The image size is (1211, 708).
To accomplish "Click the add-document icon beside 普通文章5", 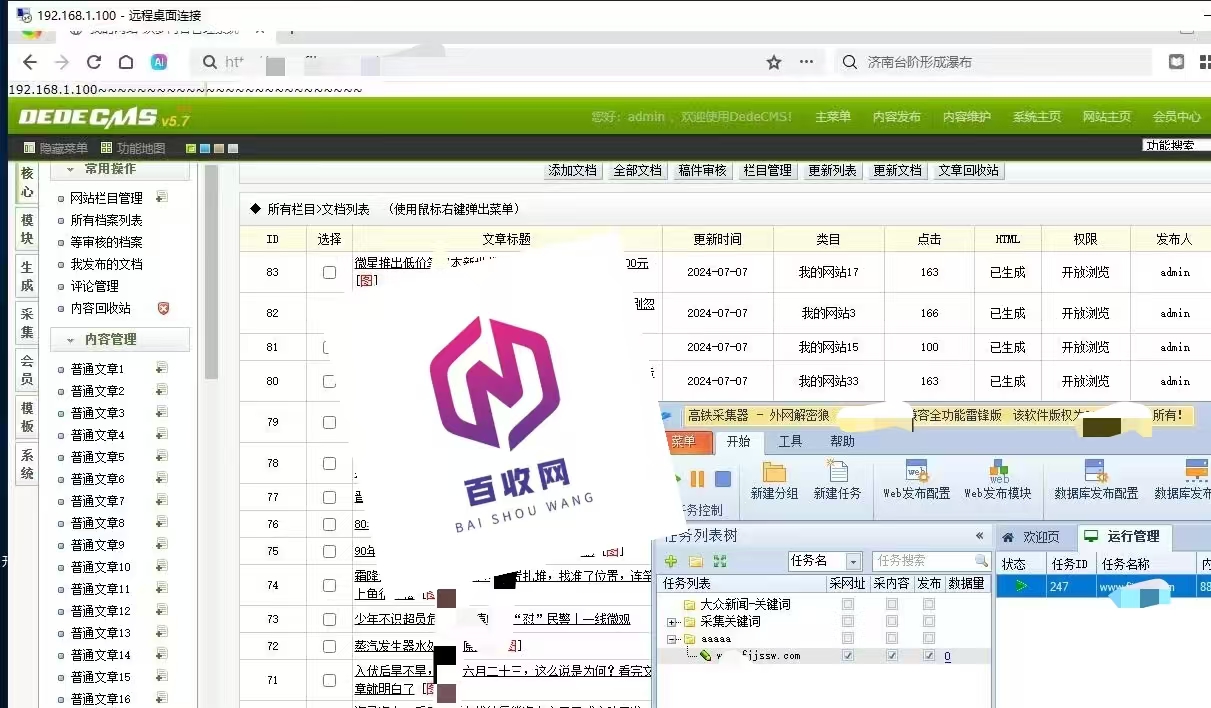I will [161, 456].
